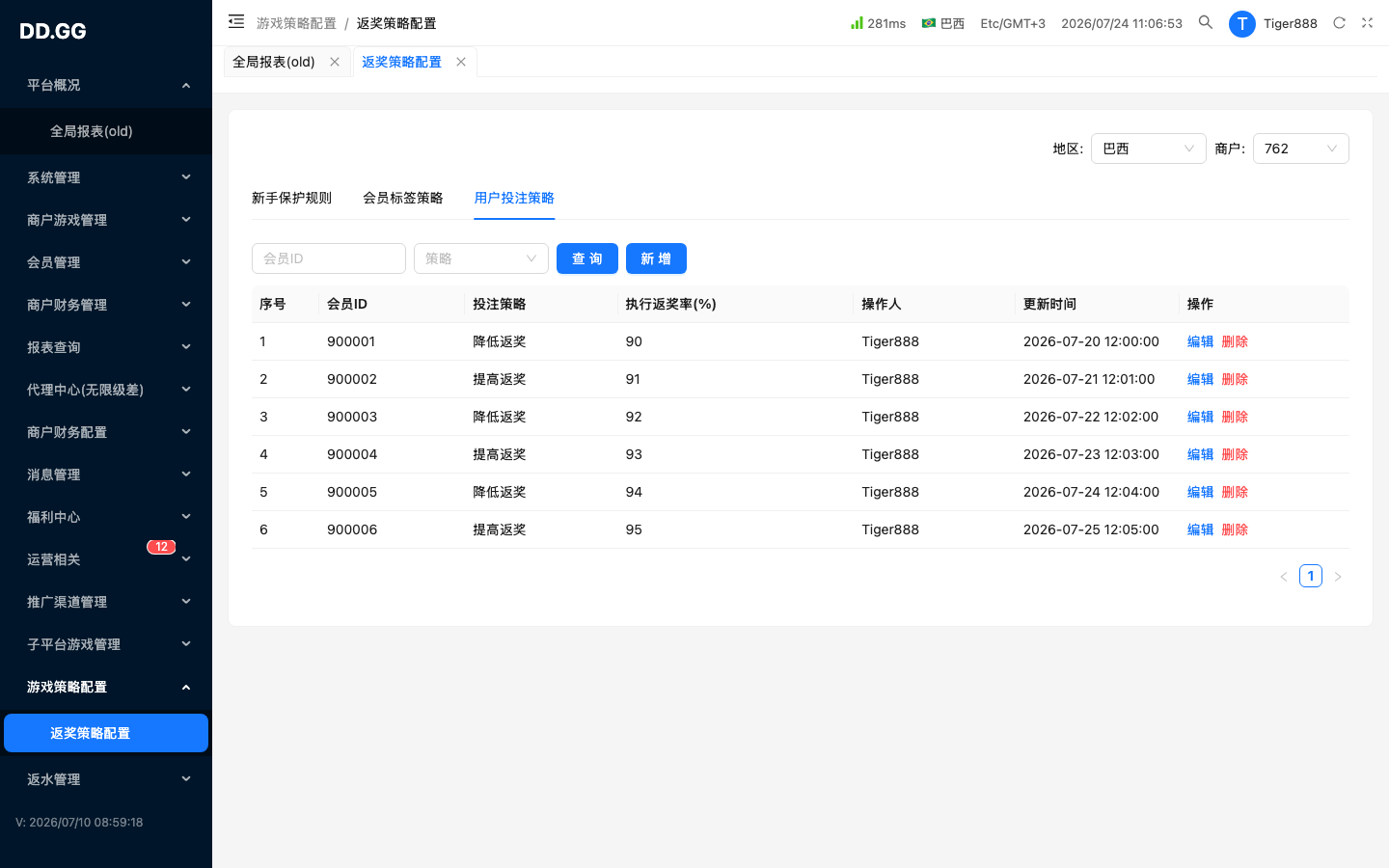Edit the row for member 900002
The image size is (1389, 868).
point(1200,379)
